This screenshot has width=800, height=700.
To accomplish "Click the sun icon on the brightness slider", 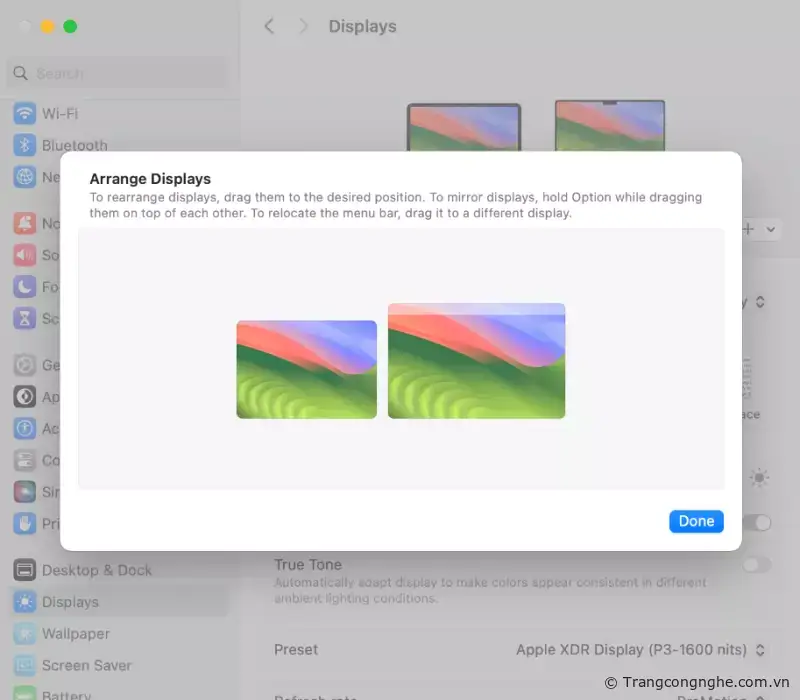I will pos(760,478).
